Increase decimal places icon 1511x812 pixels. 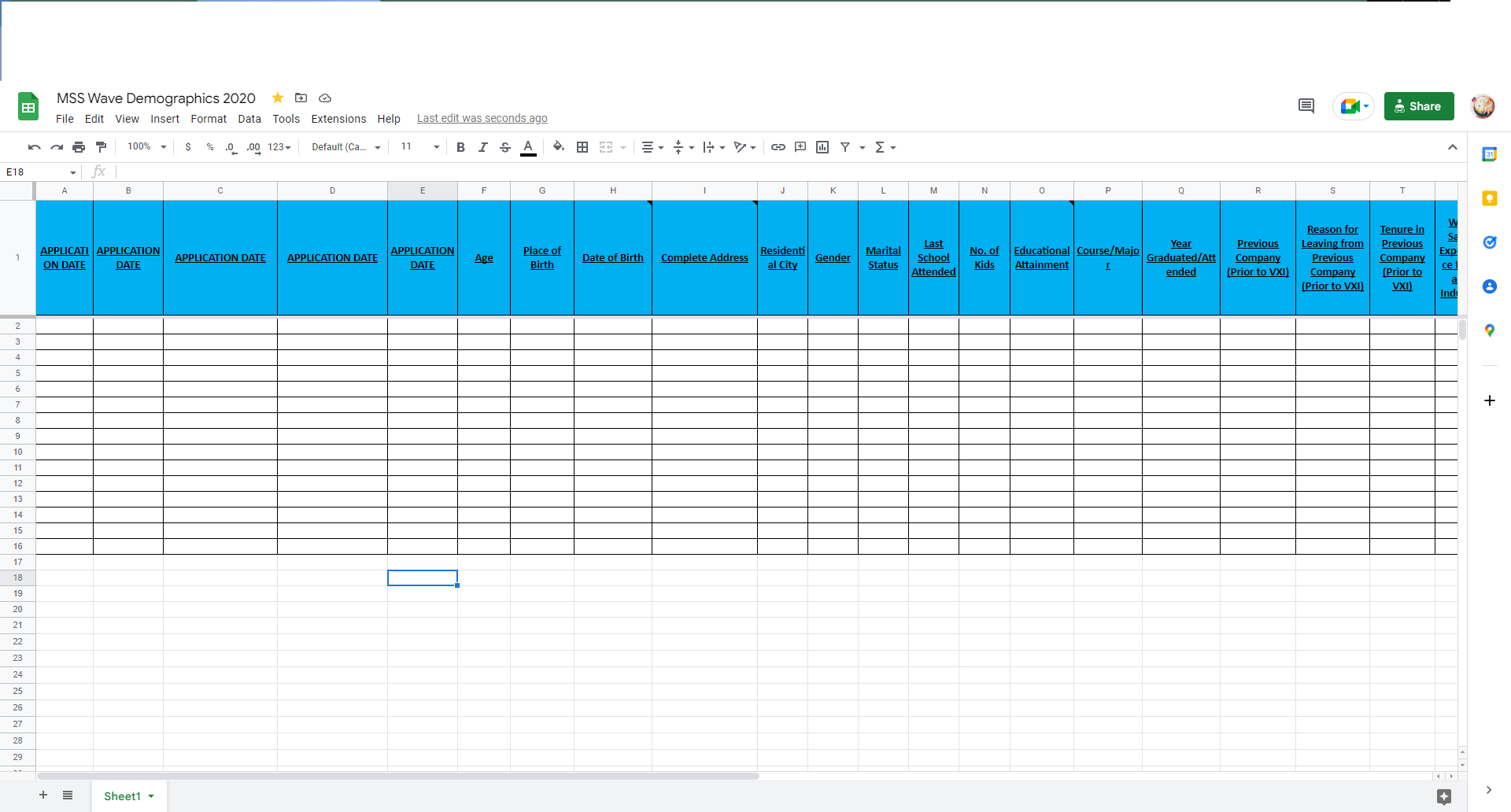coord(253,147)
